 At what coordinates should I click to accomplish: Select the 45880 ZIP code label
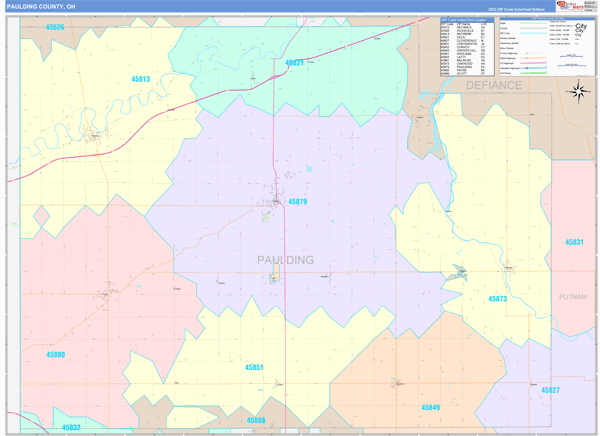coord(55,354)
